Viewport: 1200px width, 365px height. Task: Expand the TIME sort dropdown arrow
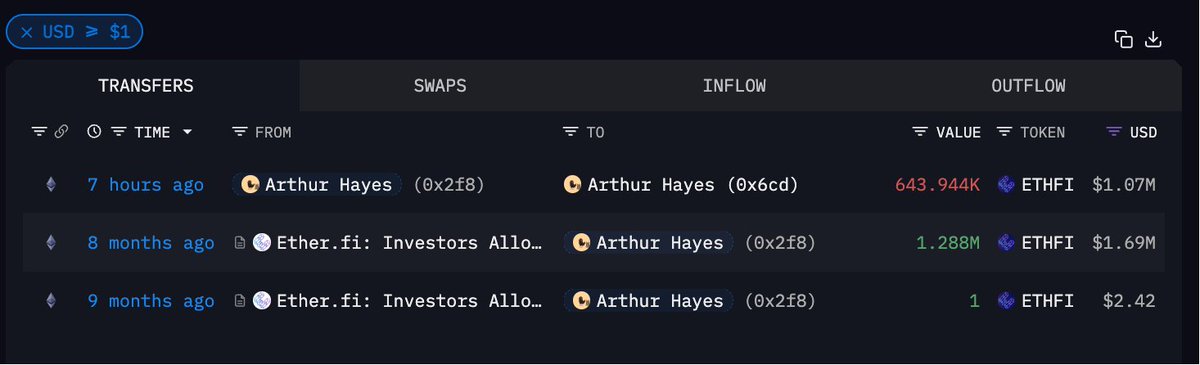pyautogui.click(x=187, y=132)
